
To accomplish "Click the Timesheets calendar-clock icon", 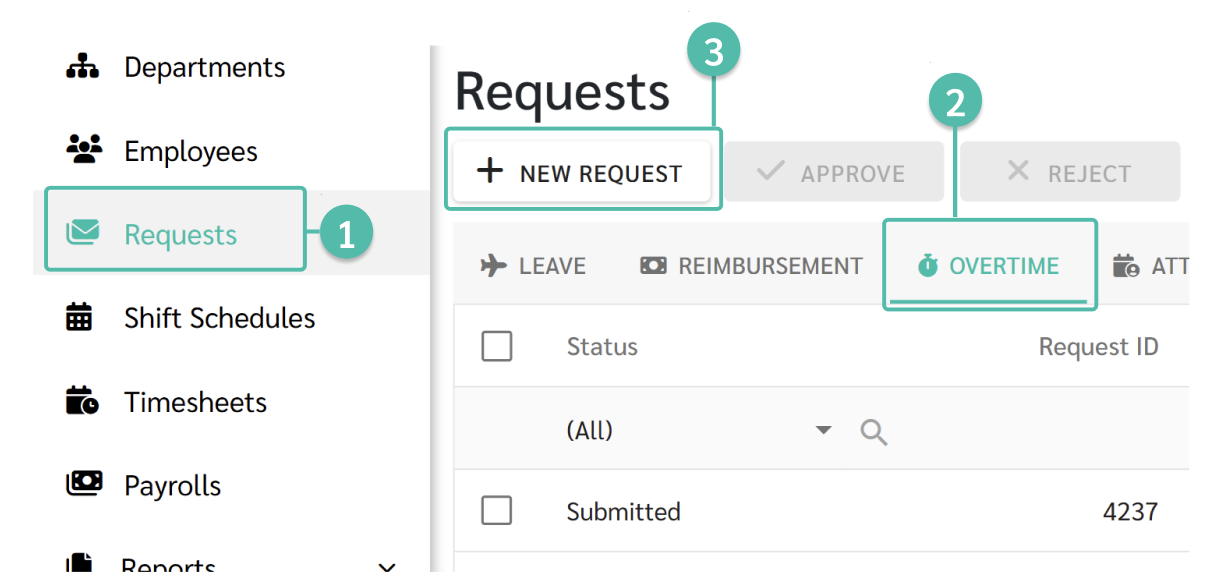I will 82,401.
